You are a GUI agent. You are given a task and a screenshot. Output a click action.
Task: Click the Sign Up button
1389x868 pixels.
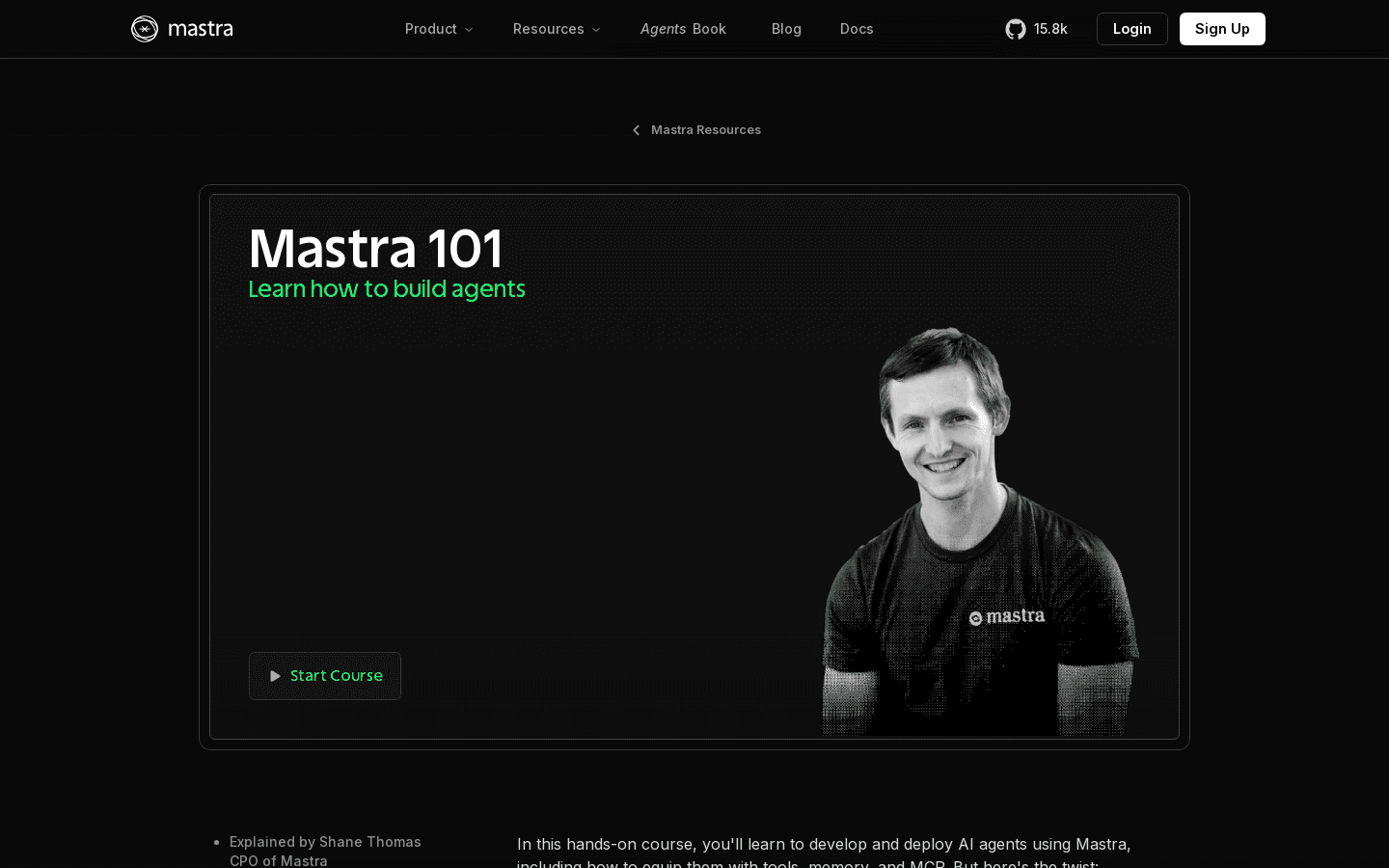pos(1222,29)
